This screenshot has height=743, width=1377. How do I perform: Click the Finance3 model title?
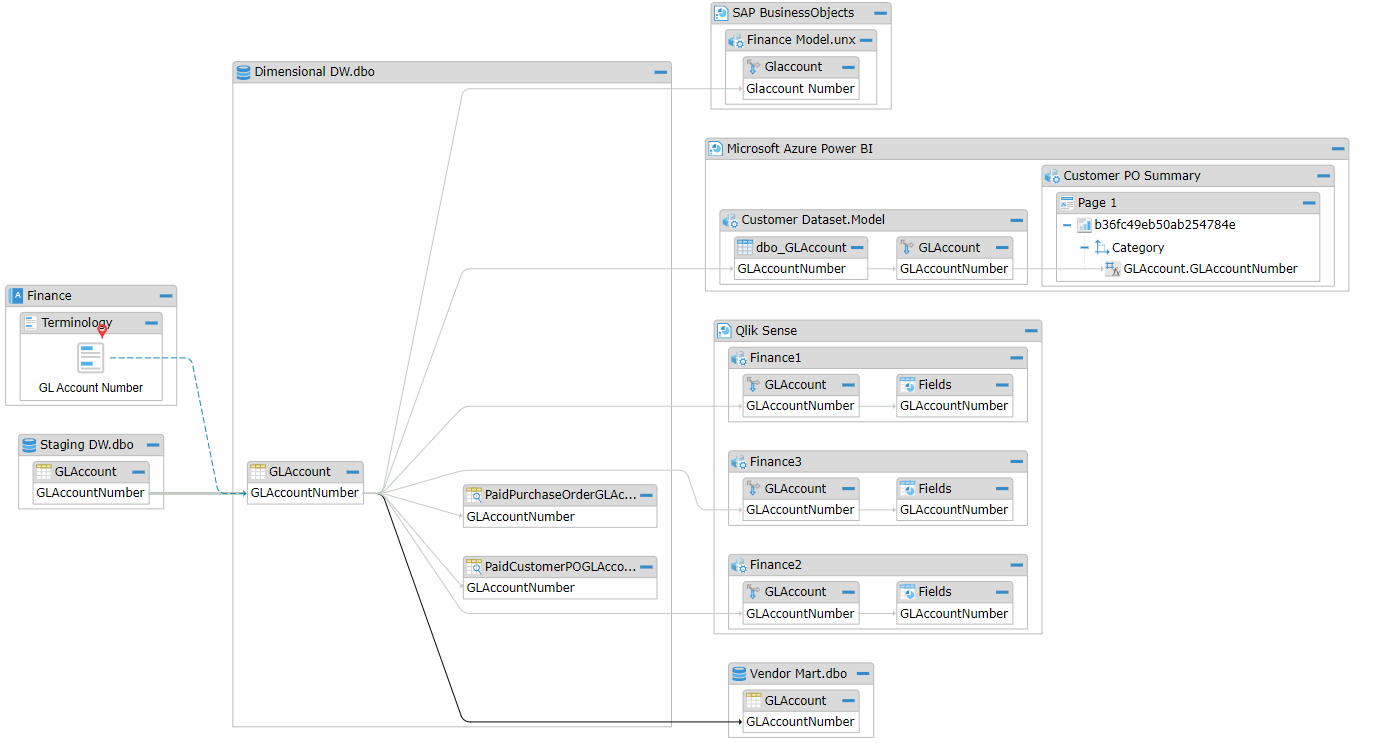point(776,462)
